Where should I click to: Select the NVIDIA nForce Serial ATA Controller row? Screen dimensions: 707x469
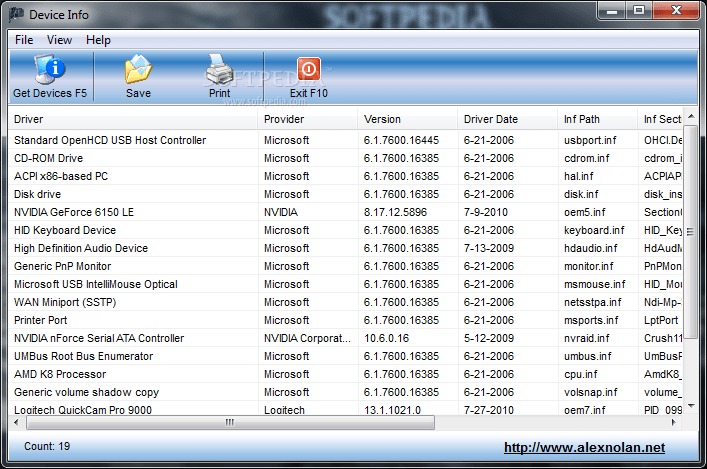click(x=345, y=338)
